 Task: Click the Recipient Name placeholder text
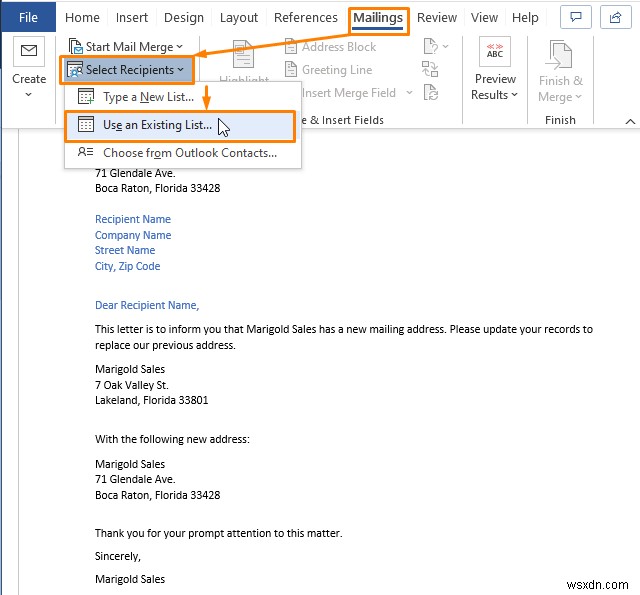coord(133,219)
